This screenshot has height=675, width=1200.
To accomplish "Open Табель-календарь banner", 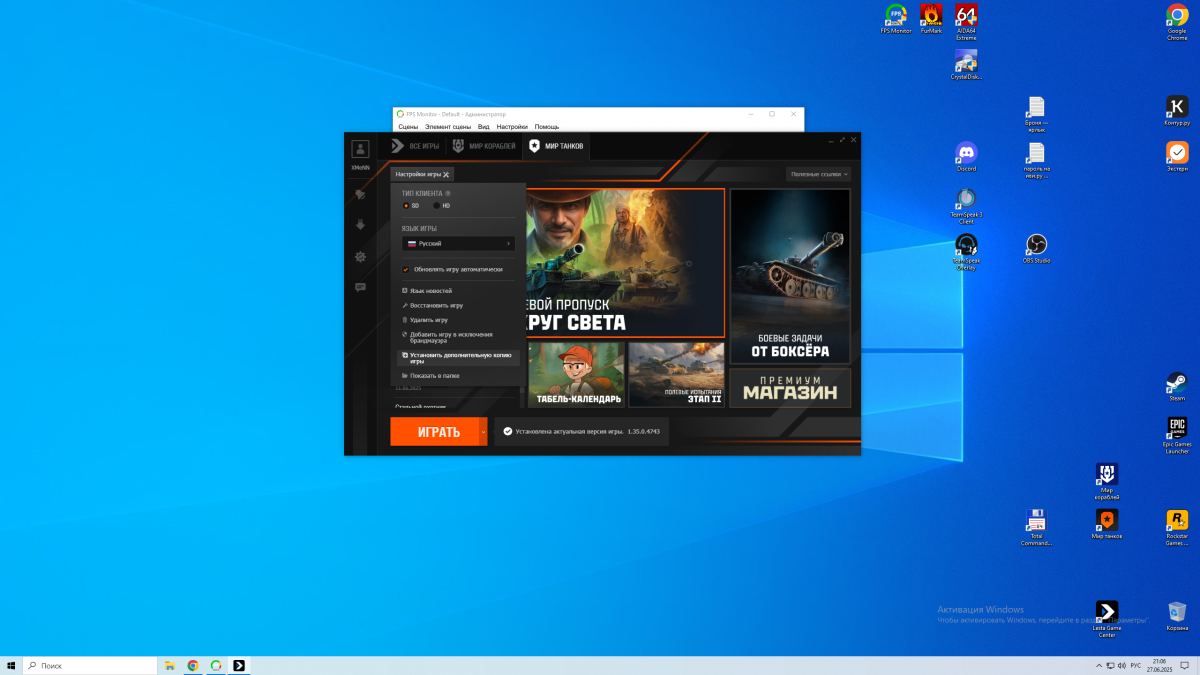I will [577, 374].
